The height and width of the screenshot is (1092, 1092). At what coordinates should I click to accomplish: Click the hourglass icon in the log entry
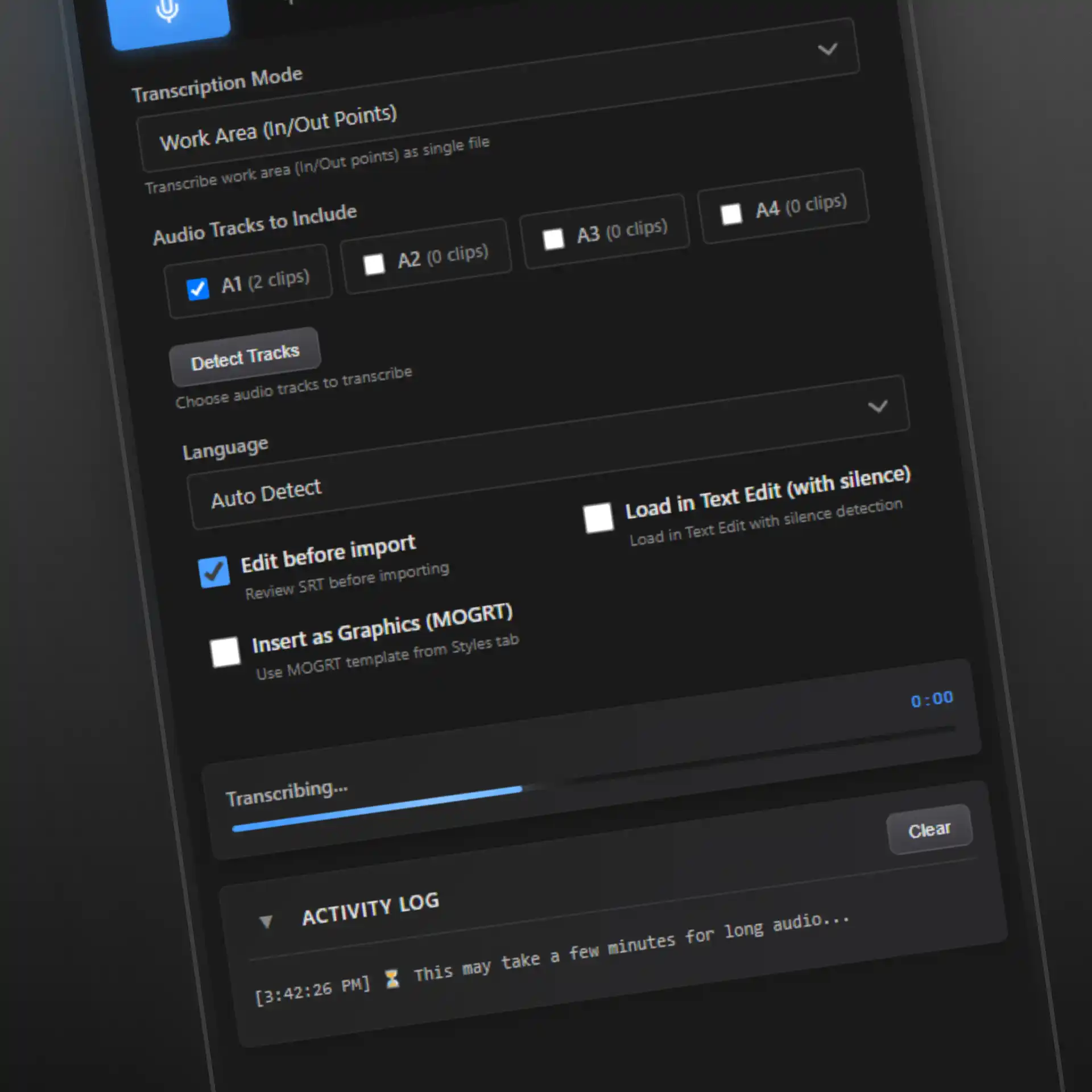[393, 979]
